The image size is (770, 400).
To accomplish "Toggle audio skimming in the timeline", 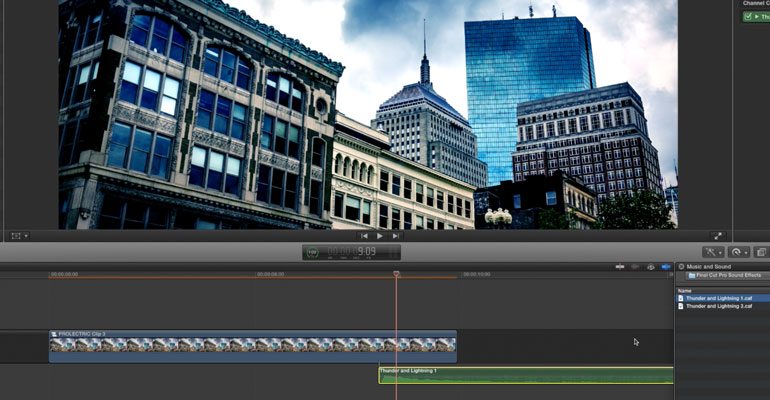I will (x=635, y=267).
